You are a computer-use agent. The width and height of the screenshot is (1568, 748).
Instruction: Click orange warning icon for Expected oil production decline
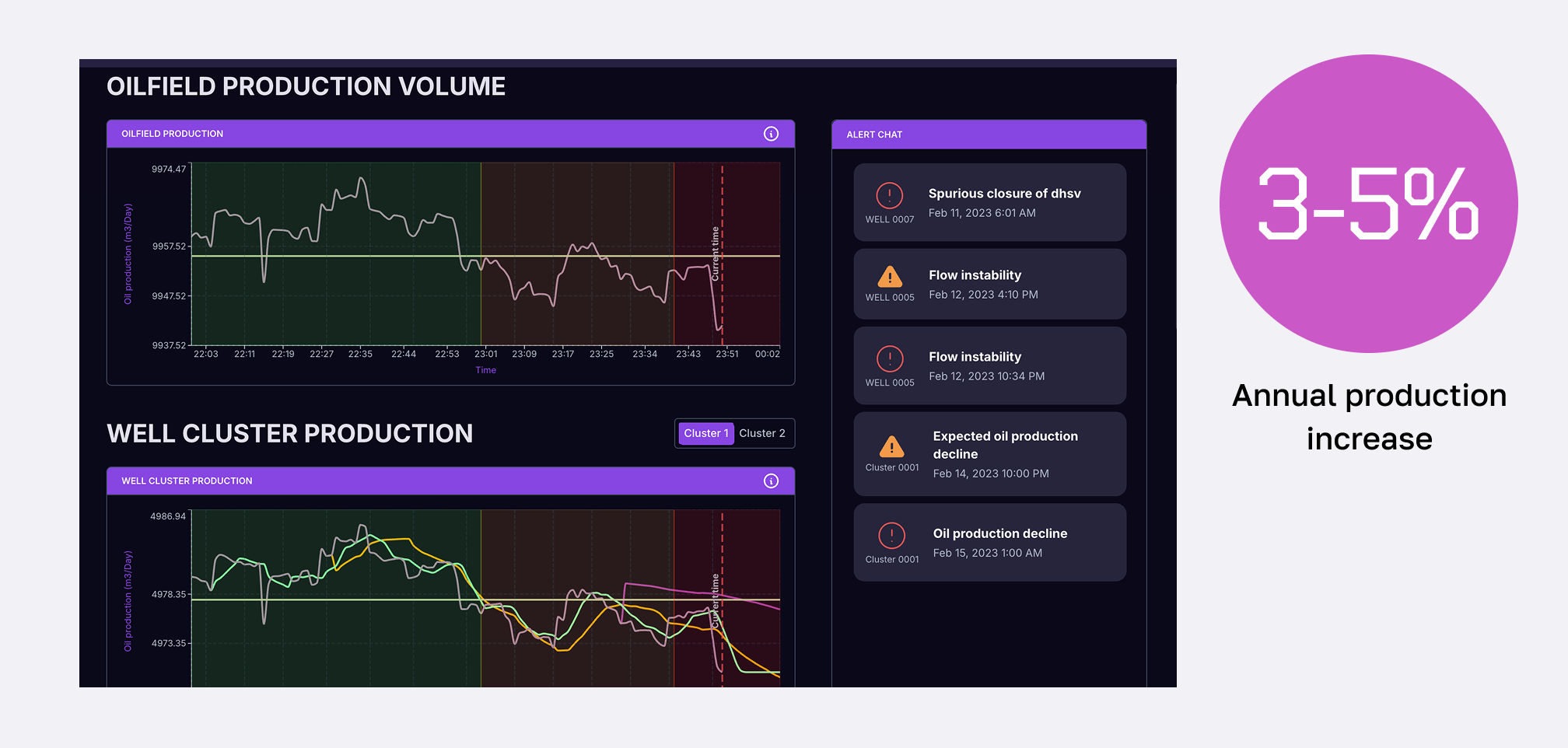891,446
